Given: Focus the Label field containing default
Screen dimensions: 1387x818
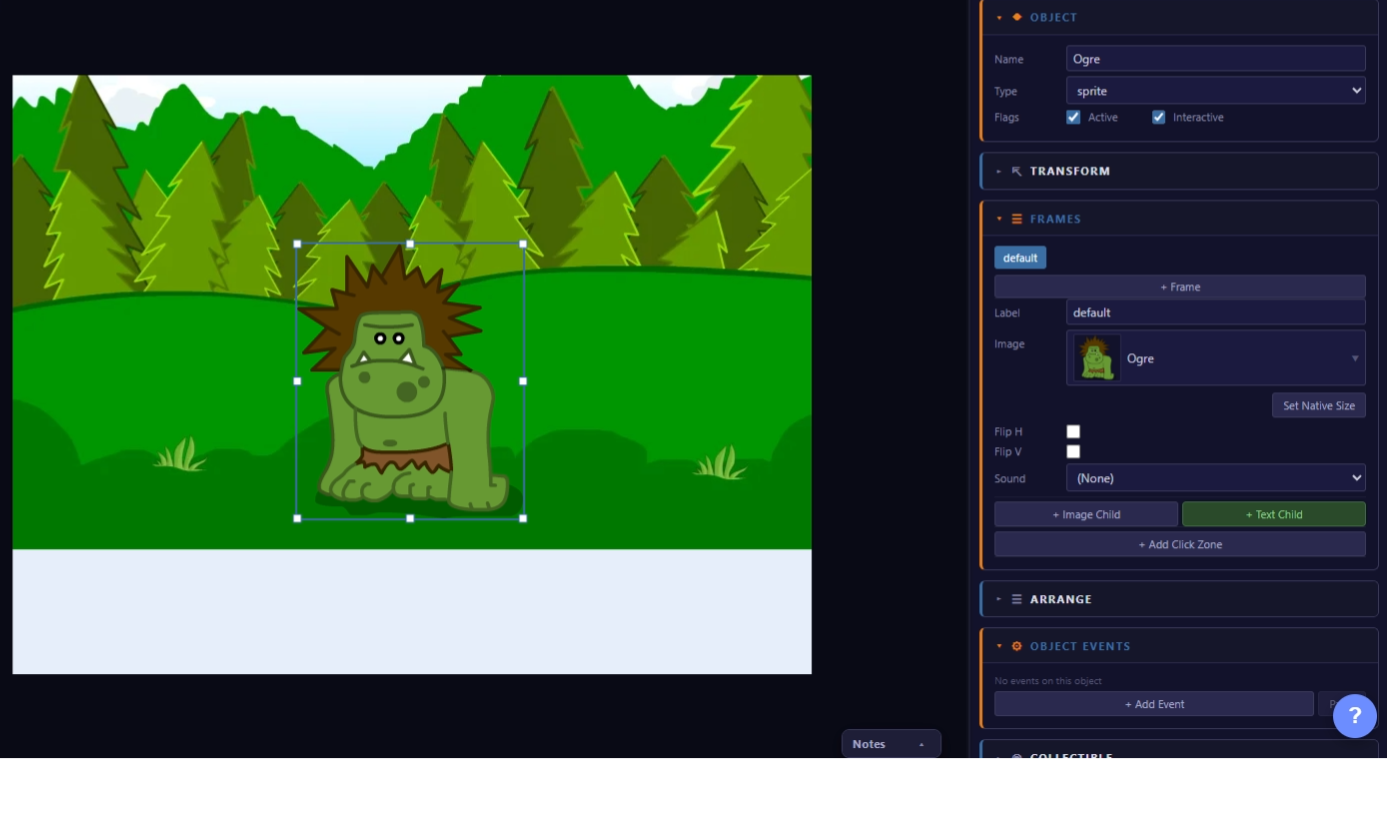Looking at the screenshot, I should [1215, 313].
